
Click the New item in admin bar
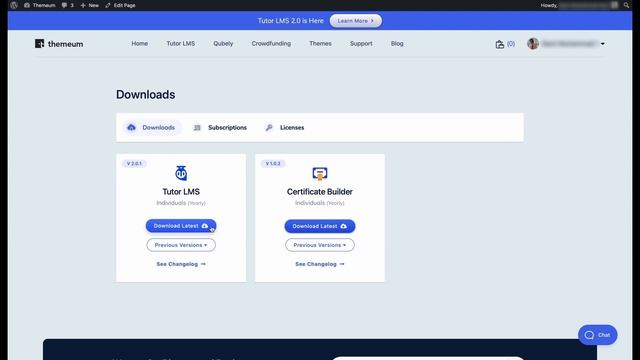pyautogui.click(x=90, y=5)
